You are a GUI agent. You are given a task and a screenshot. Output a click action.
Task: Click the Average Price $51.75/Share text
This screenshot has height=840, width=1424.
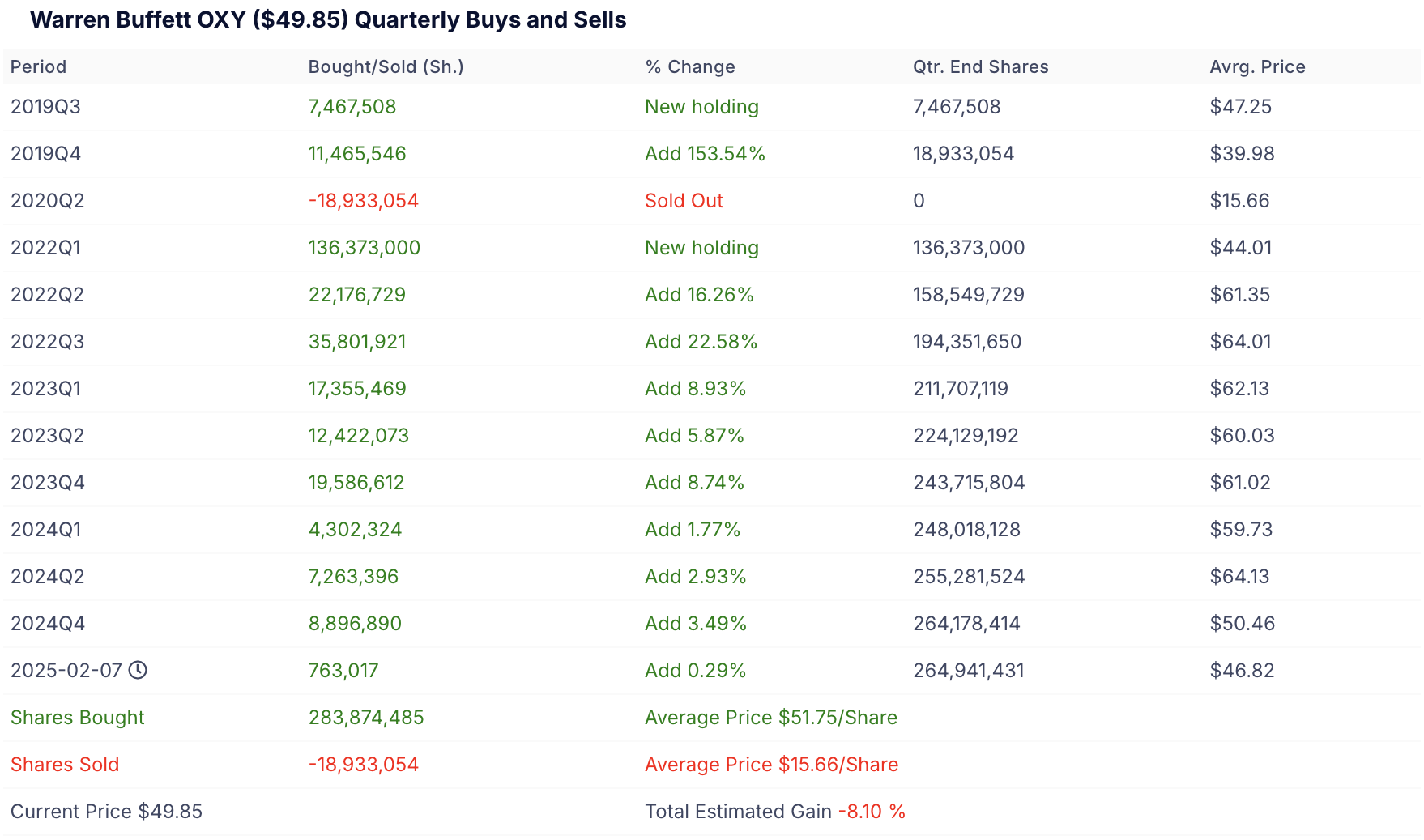pos(770,718)
